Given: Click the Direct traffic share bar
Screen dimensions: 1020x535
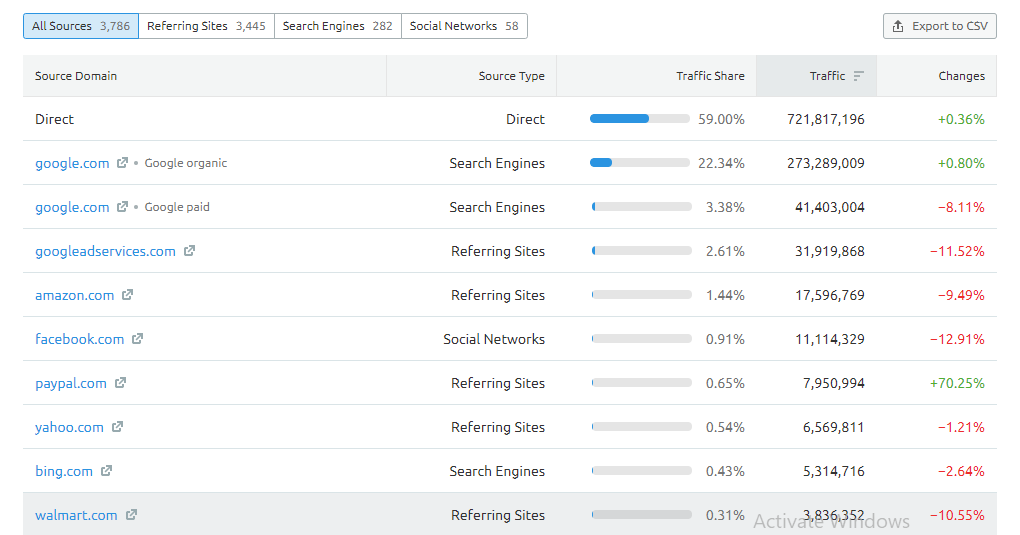Looking at the screenshot, I should pyautogui.click(x=640, y=119).
